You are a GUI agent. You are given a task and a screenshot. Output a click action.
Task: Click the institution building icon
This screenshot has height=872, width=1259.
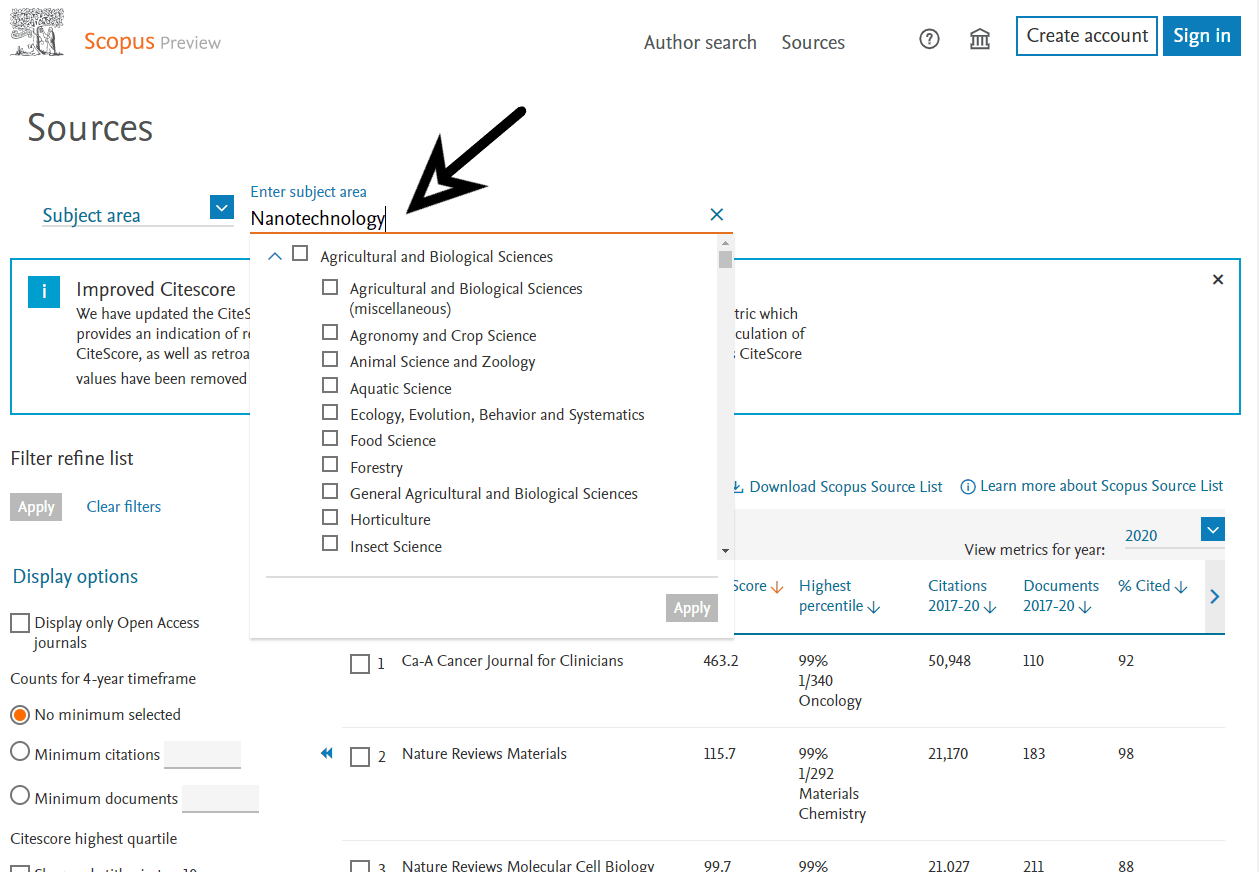coord(980,40)
